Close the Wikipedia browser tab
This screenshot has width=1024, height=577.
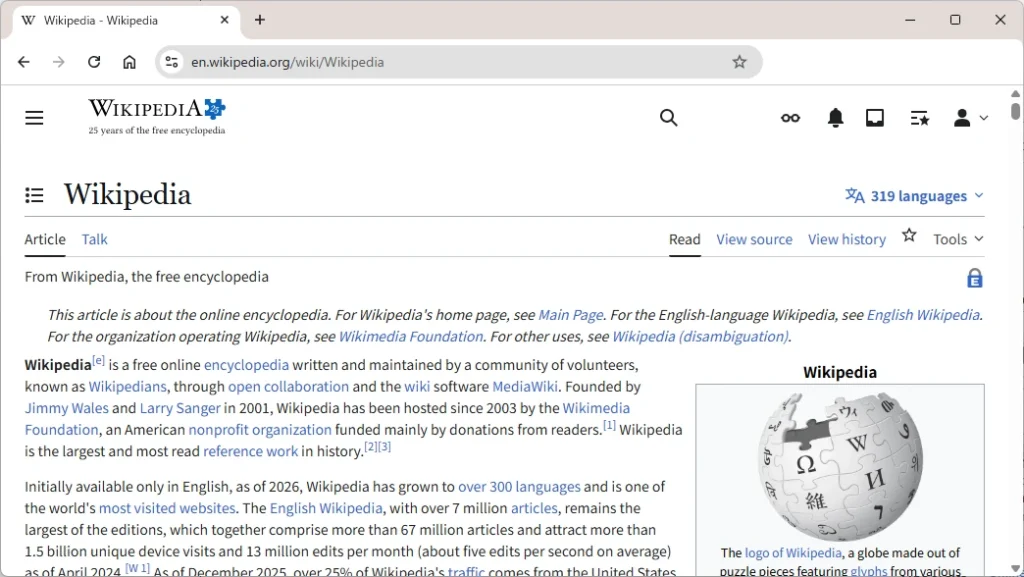(x=225, y=20)
